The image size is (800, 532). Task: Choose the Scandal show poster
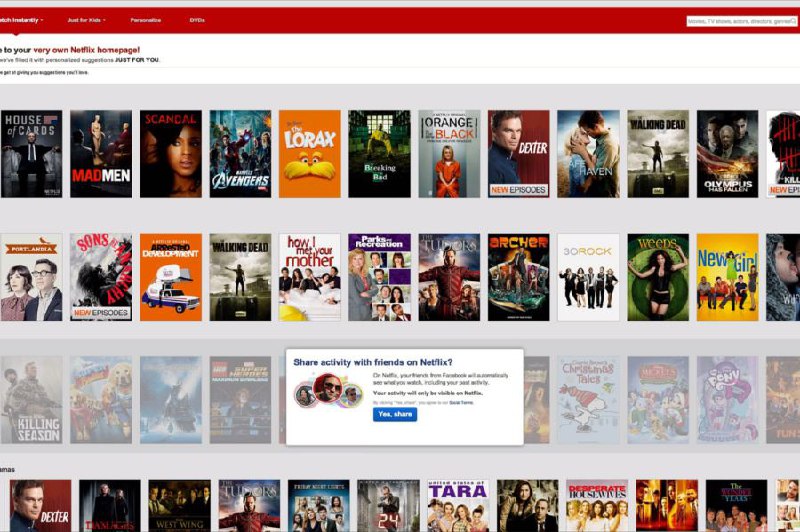[x=171, y=153]
